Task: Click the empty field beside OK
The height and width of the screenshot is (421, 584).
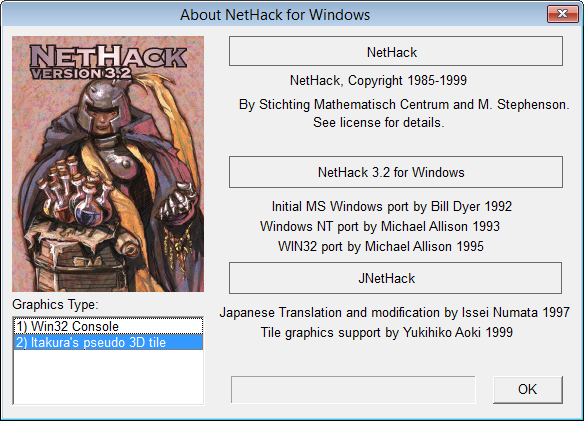Action: (353, 389)
